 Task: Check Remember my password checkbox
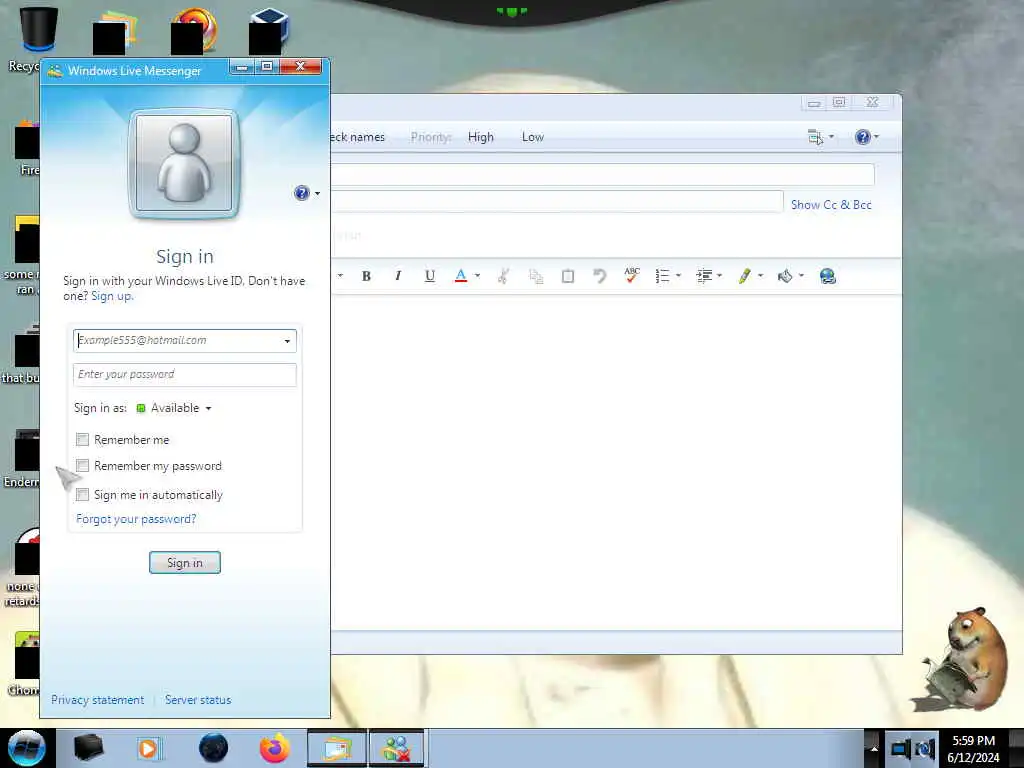82,466
